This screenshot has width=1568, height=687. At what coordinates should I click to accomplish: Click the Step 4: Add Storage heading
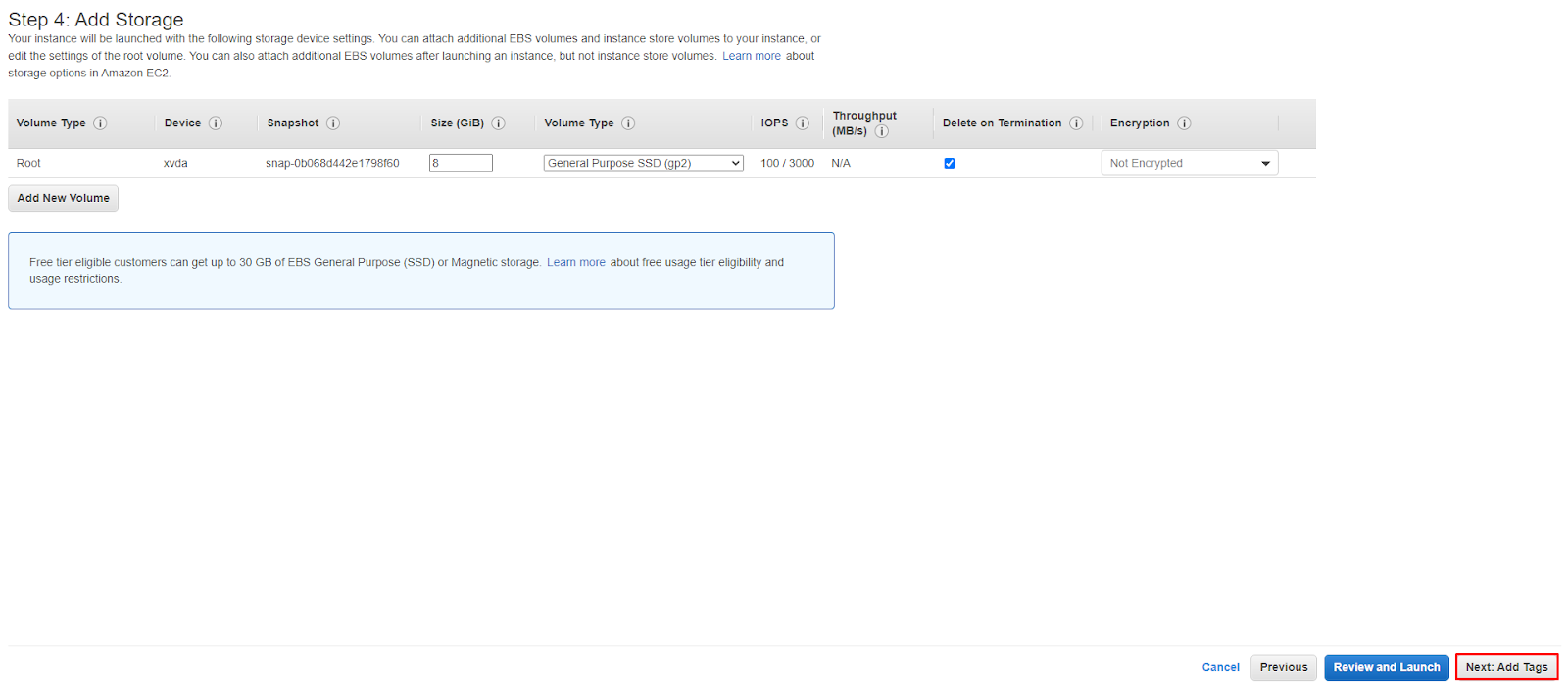tap(96, 20)
